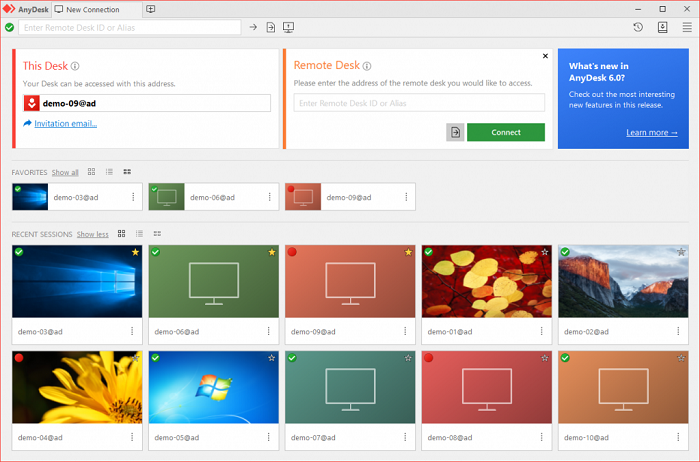The image size is (700, 462).
Task: Click the file transfer button beside Connect
Action: [x=455, y=132]
